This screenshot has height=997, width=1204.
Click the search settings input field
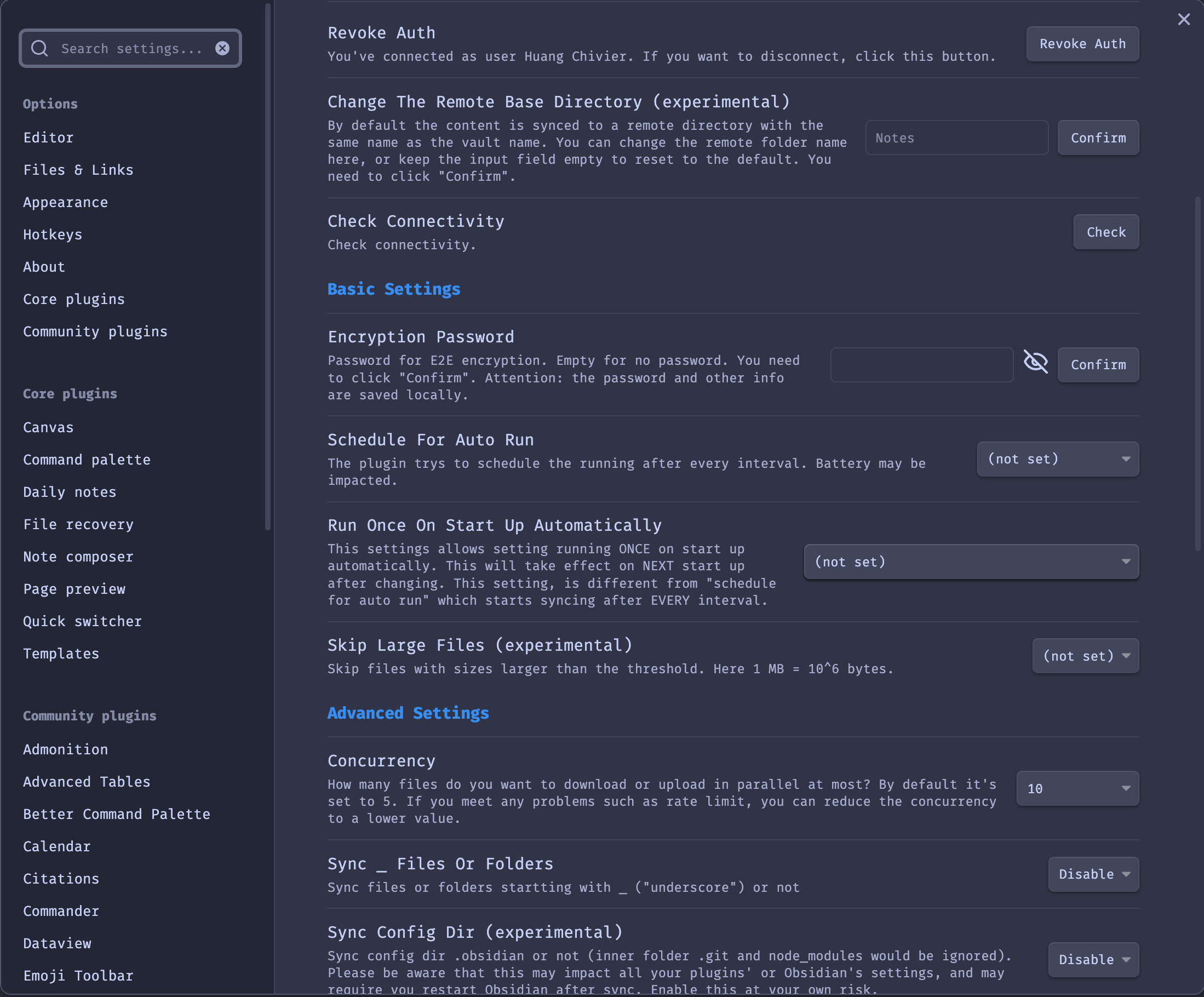130,48
